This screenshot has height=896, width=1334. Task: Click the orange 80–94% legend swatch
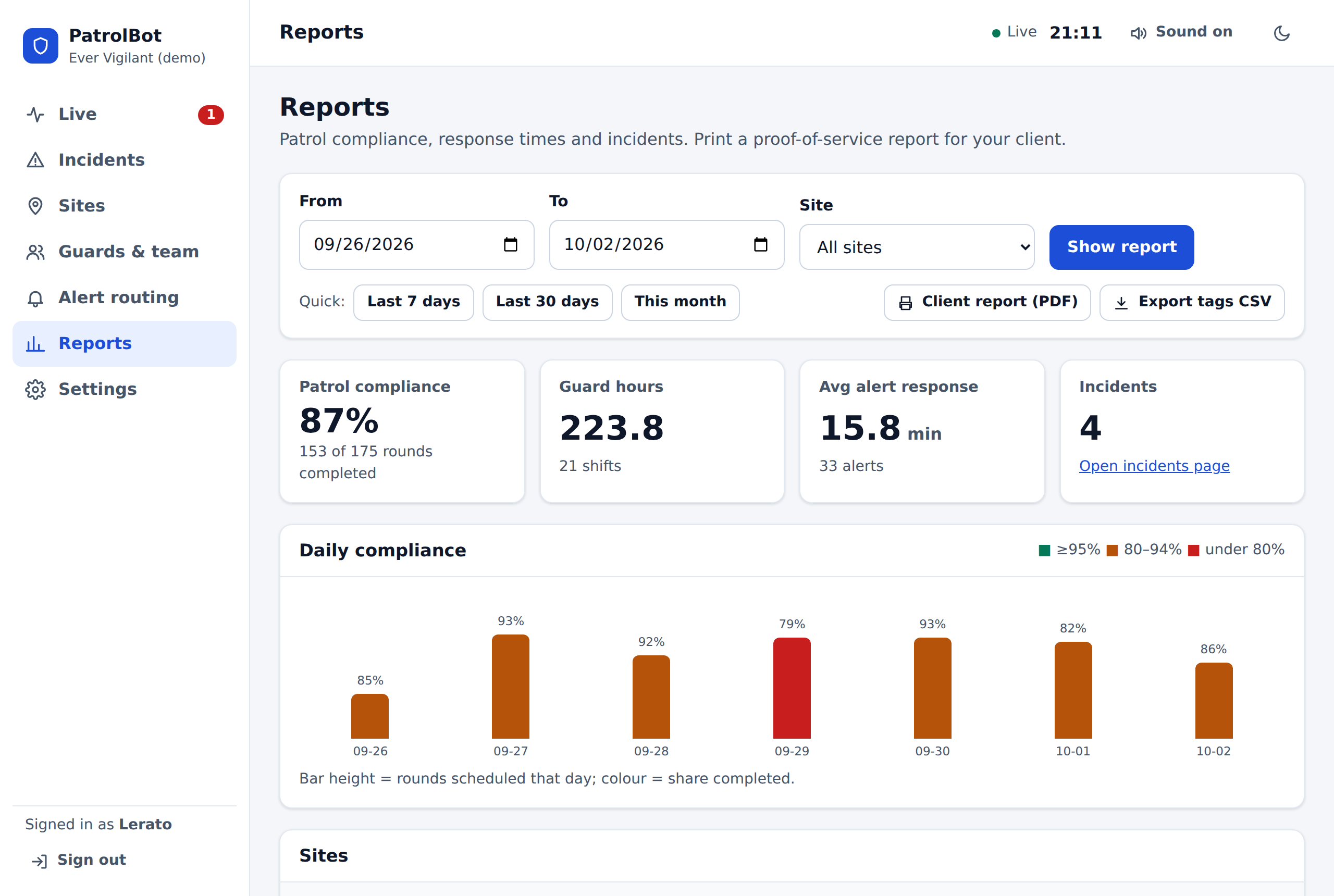pyautogui.click(x=1112, y=550)
